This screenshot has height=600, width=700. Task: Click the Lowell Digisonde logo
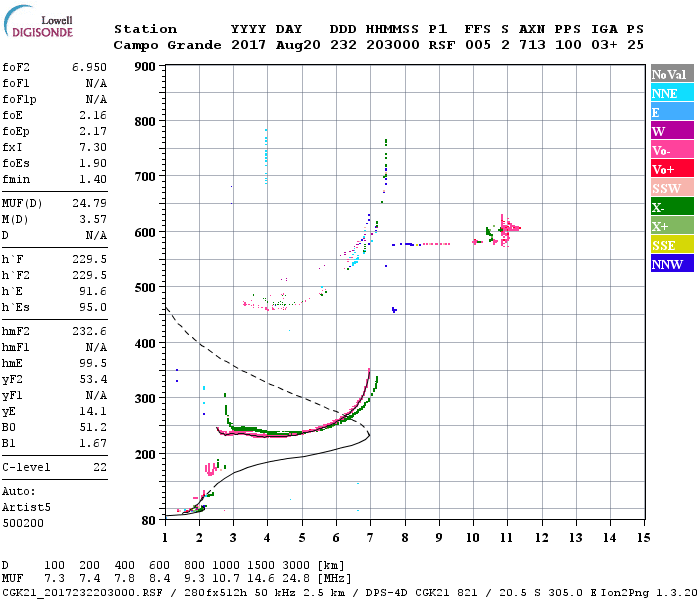coord(38,22)
